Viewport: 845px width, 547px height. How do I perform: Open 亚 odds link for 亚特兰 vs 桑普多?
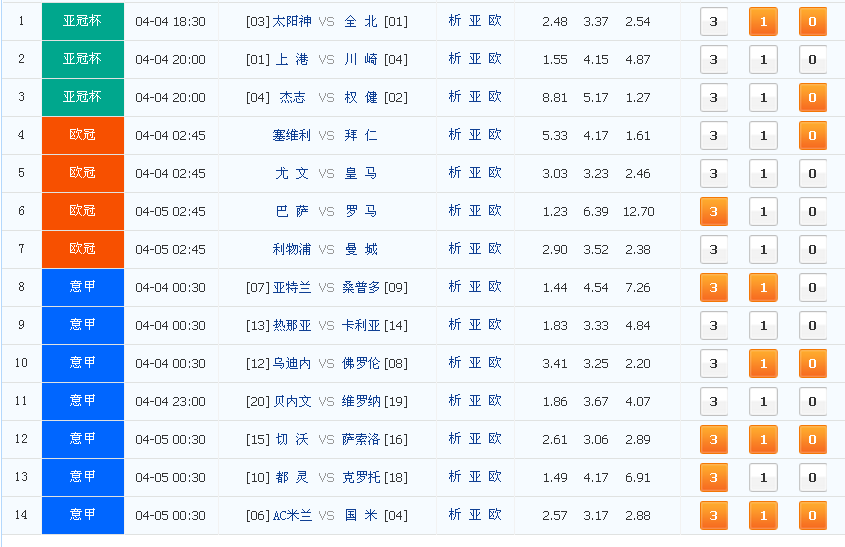pos(475,287)
